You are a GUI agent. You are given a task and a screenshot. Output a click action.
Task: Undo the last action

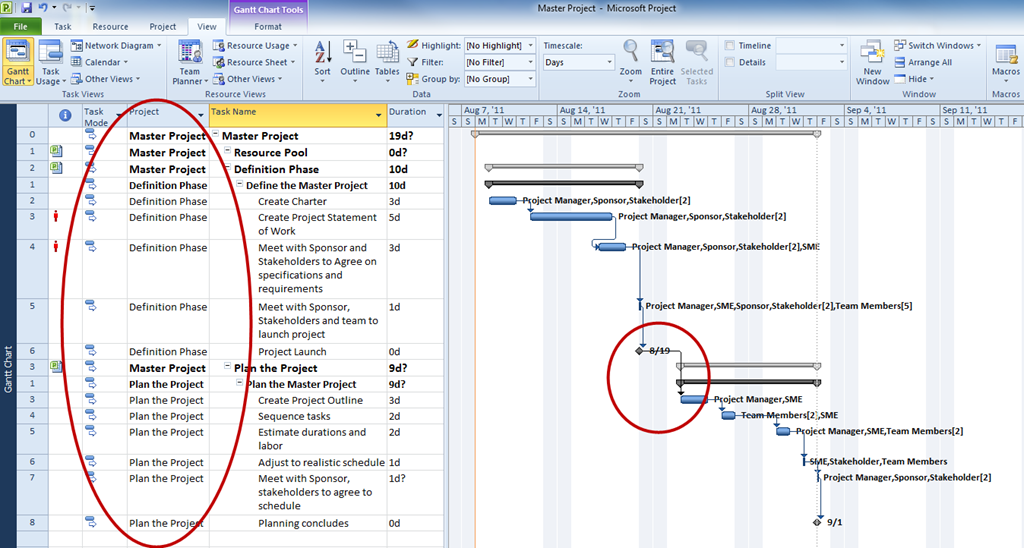click(x=43, y=8)
